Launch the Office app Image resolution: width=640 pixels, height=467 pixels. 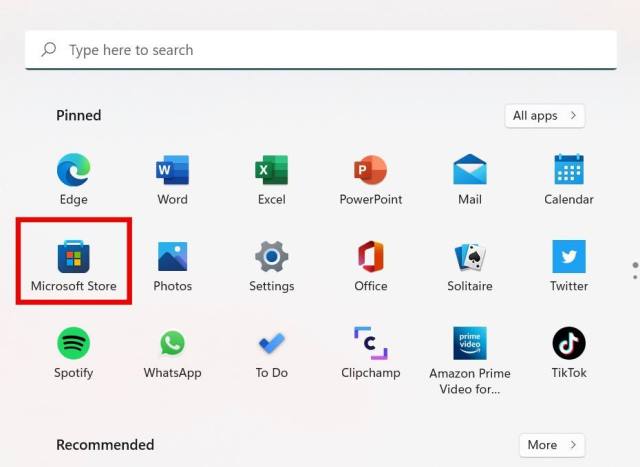371,265
